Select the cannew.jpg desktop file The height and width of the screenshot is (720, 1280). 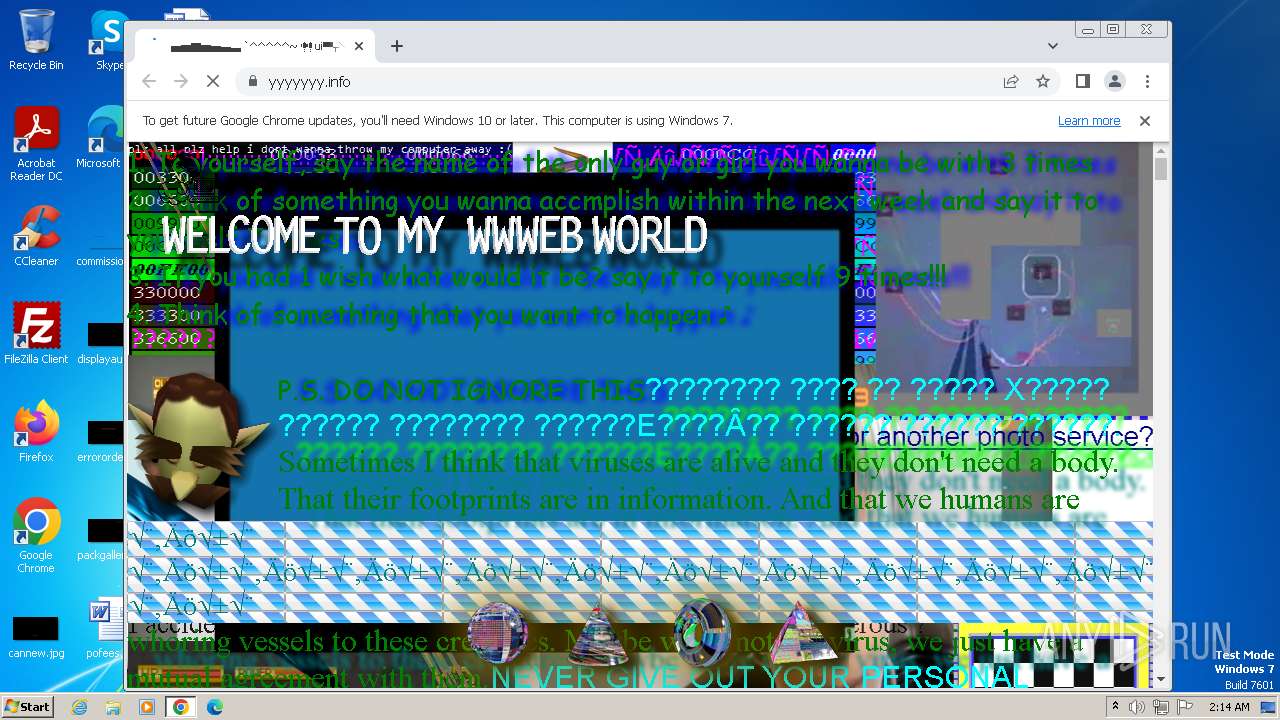36,636
